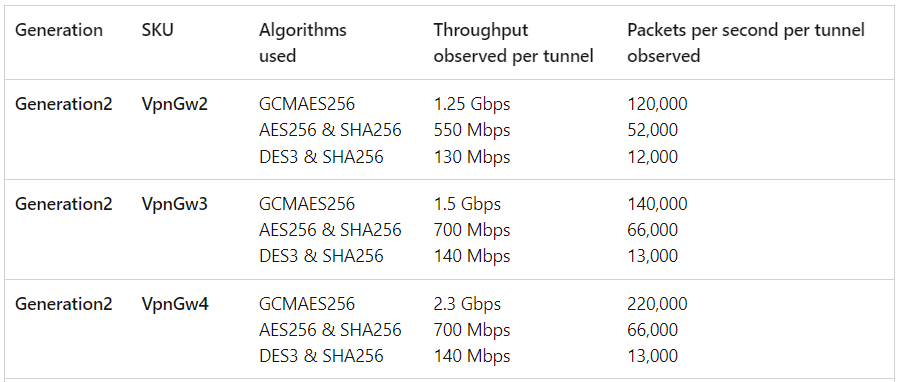
Task: Click GCMAES256 in the VpnGw3 row
Action: [x=307, y=204]
